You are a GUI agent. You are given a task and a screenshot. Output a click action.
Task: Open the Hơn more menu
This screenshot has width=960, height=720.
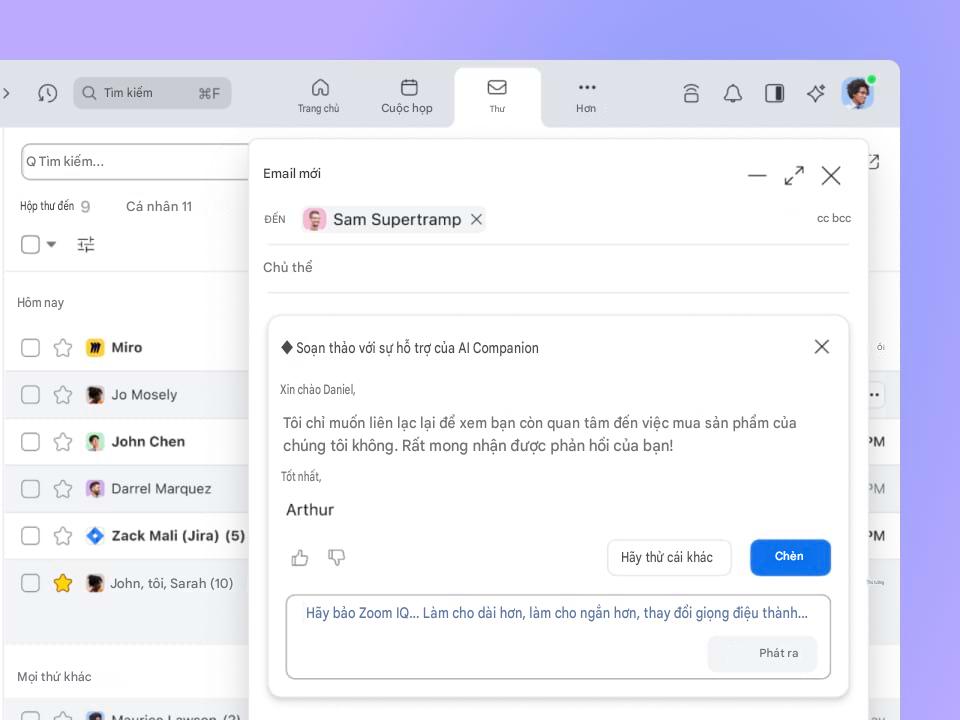(x=586, y=97)
